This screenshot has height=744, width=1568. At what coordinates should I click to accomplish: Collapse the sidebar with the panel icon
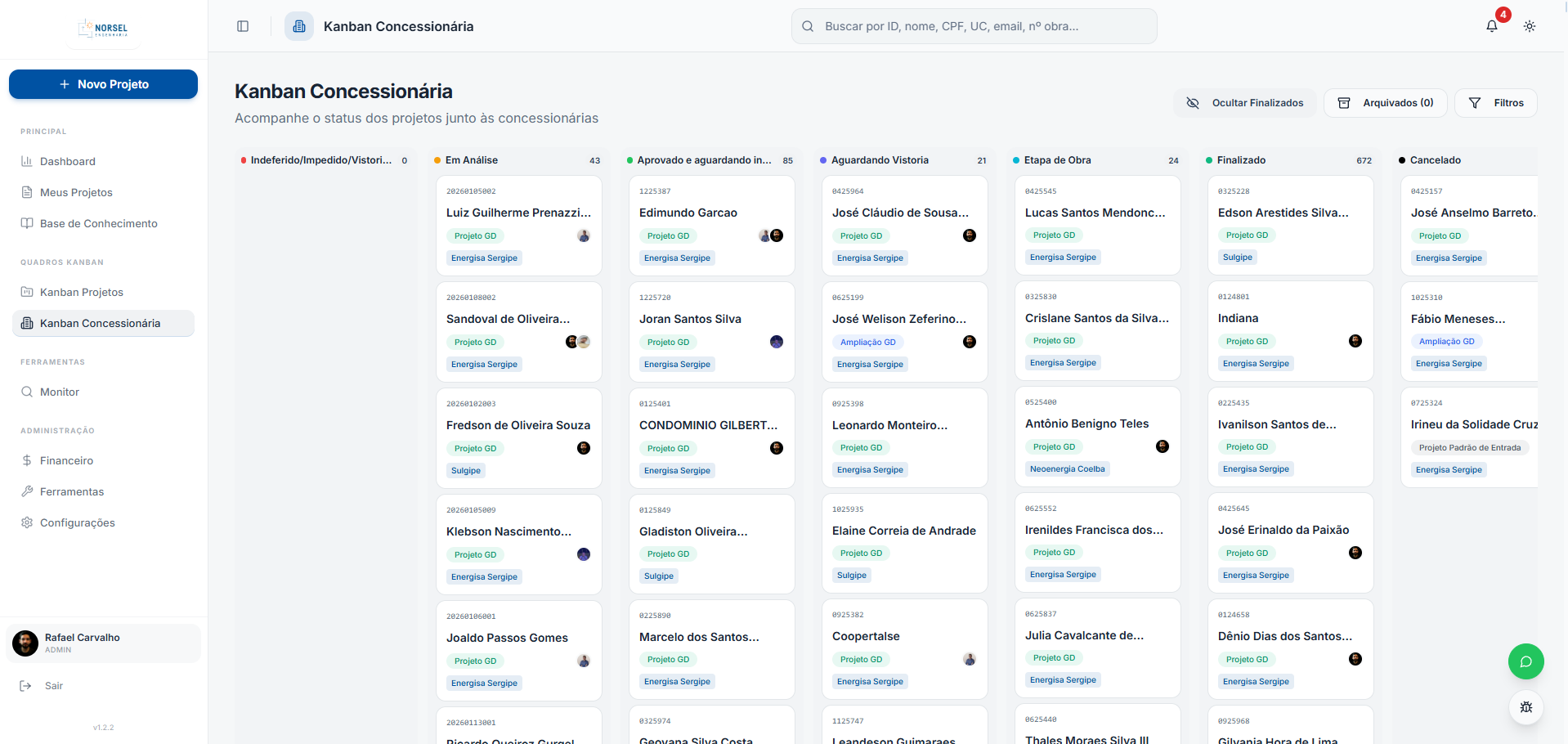click(x=242, y=25)
